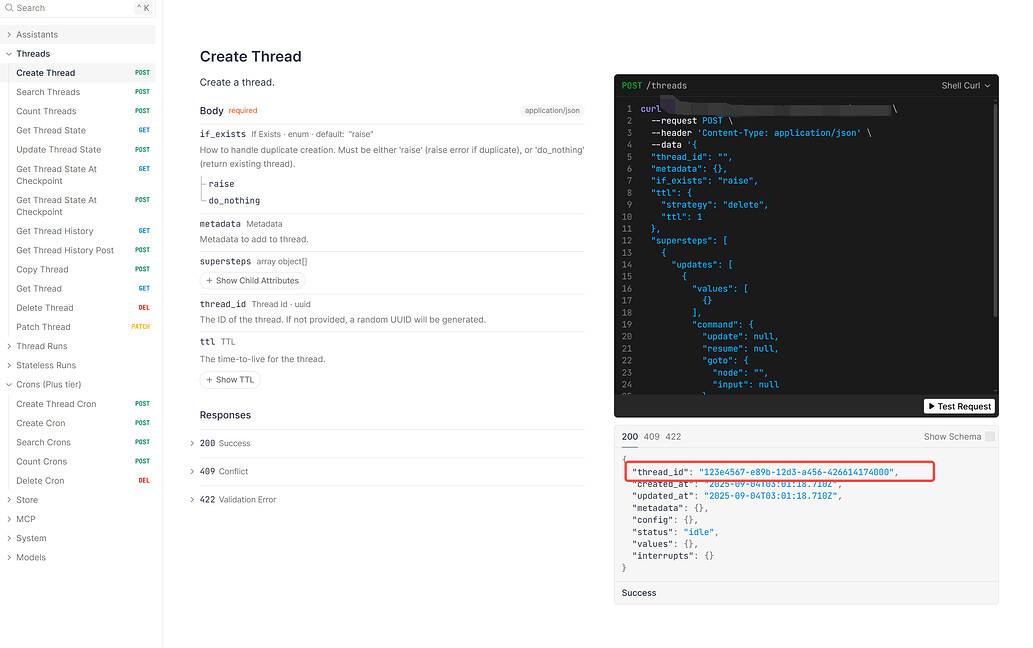The height and width of the screenshot is (648, 1033).
Task: Toggle the Show Schema switch
Action: [x=988, y=436]
